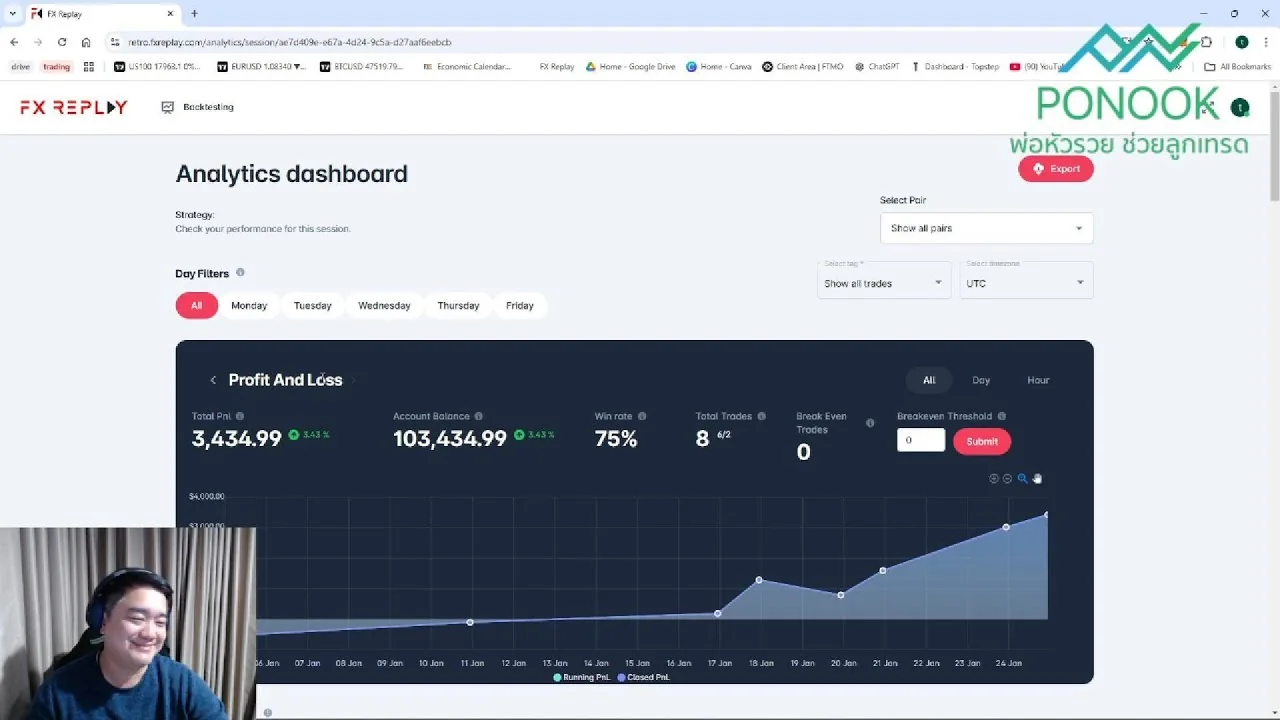Focus the Breakeven Threshold input field
The height and width of the screenshot is (720, 1280).
coord(921,440)
